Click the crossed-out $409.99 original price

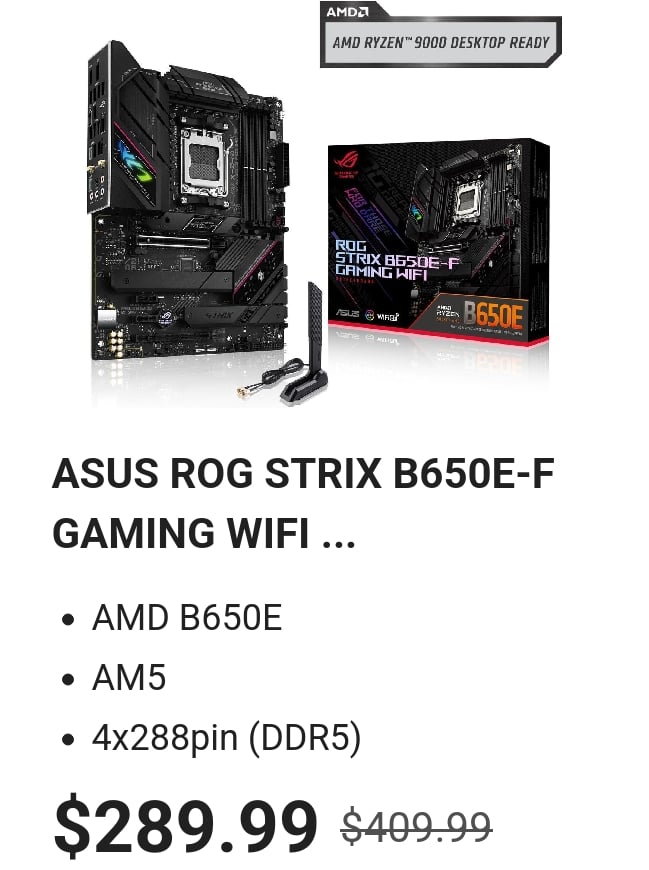(417, 827)
